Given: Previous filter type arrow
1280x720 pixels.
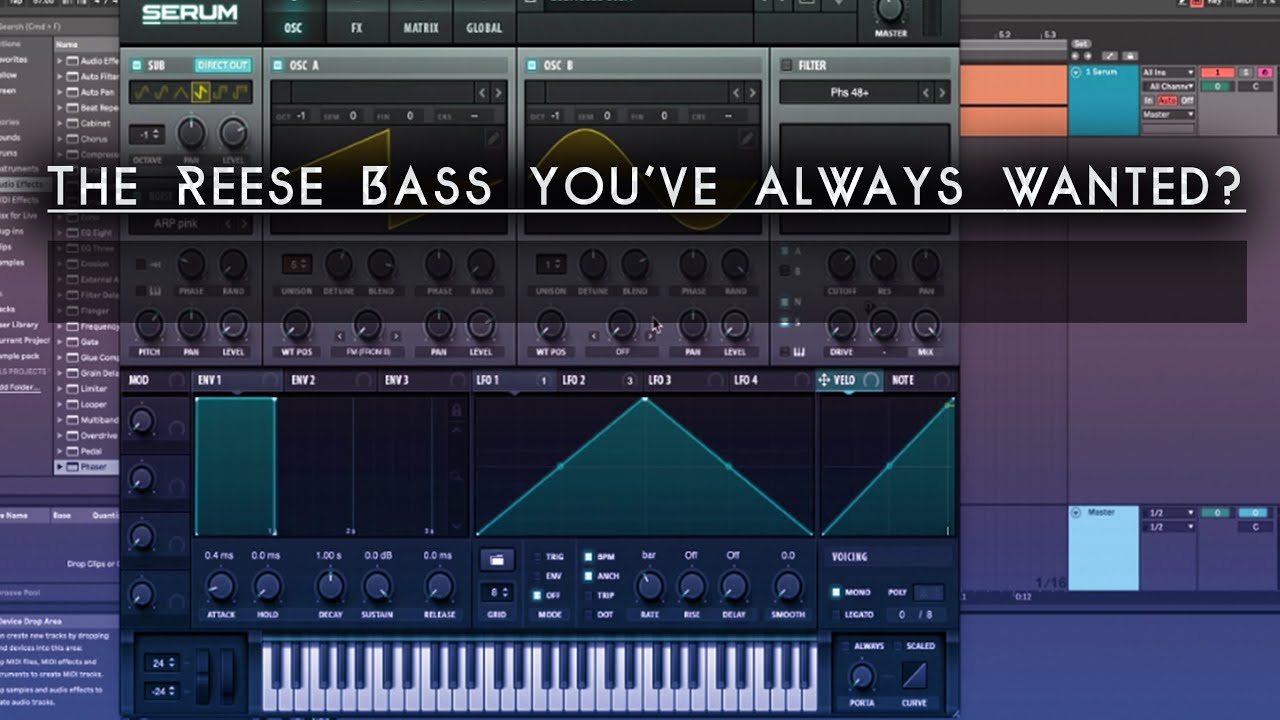Looking at the screenshot, I should coord(925,92).
